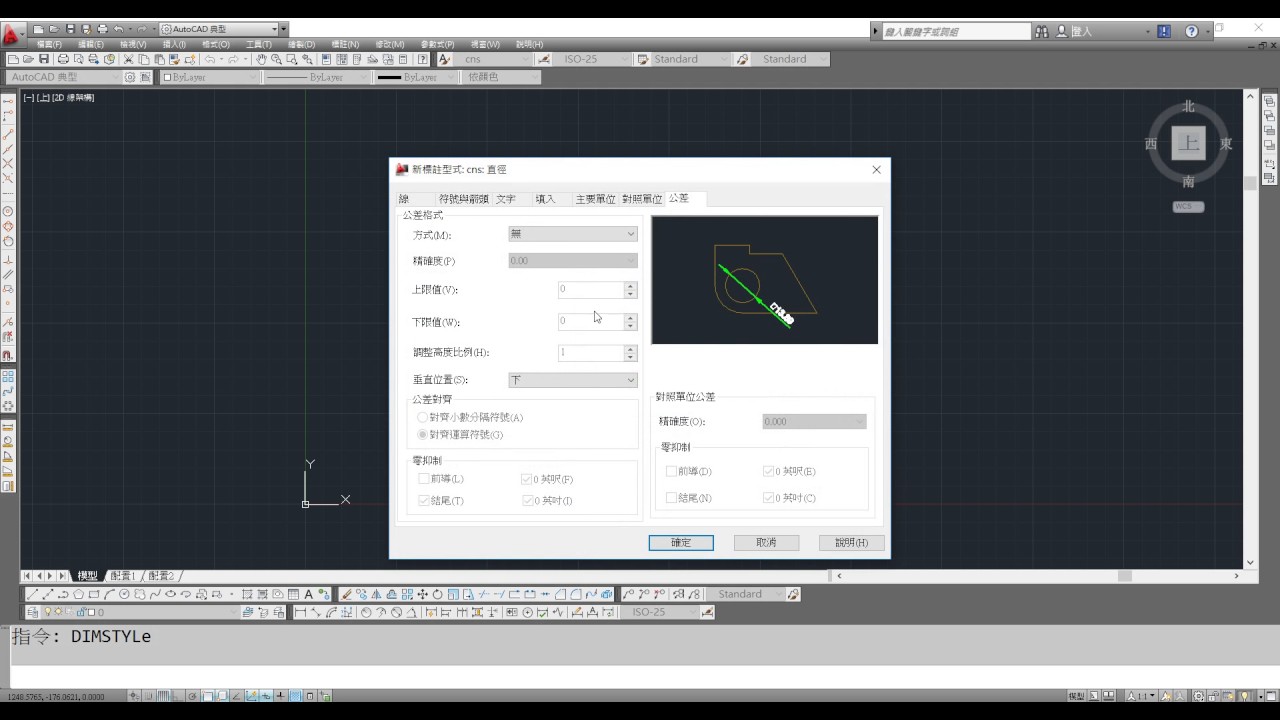The height and width of the screenshot is (720, 1280).
Task: Click the Undo arrow in quick access toolbar
Action: click(x=118, y=29)
